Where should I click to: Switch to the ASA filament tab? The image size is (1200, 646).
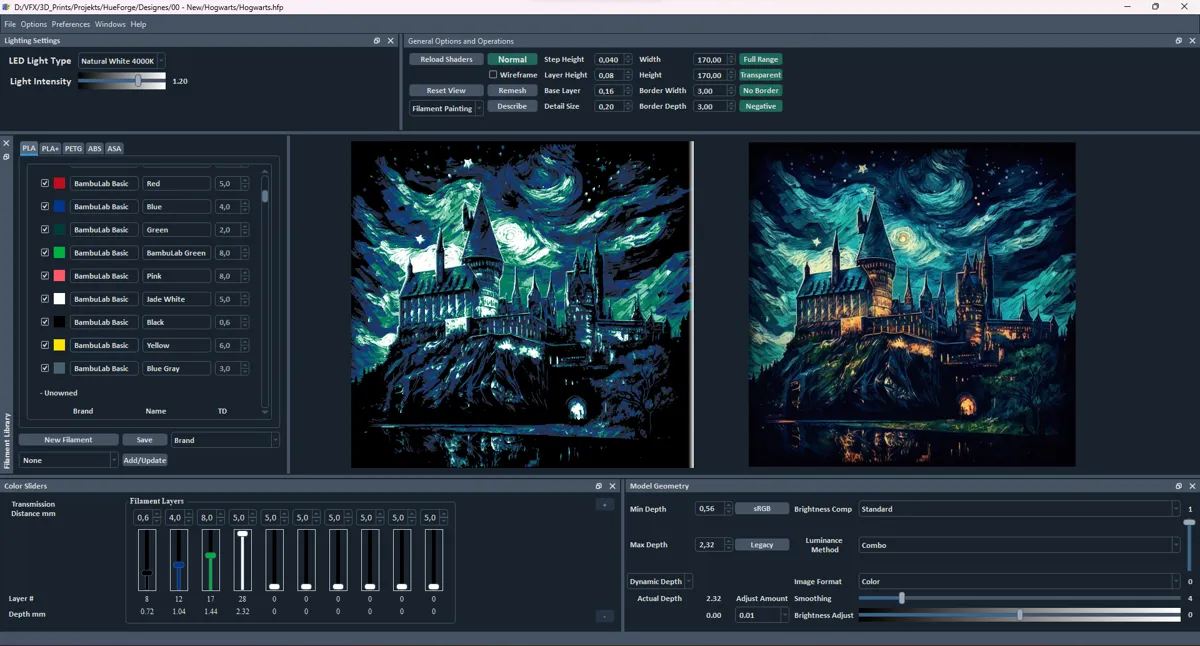point(114,149)
